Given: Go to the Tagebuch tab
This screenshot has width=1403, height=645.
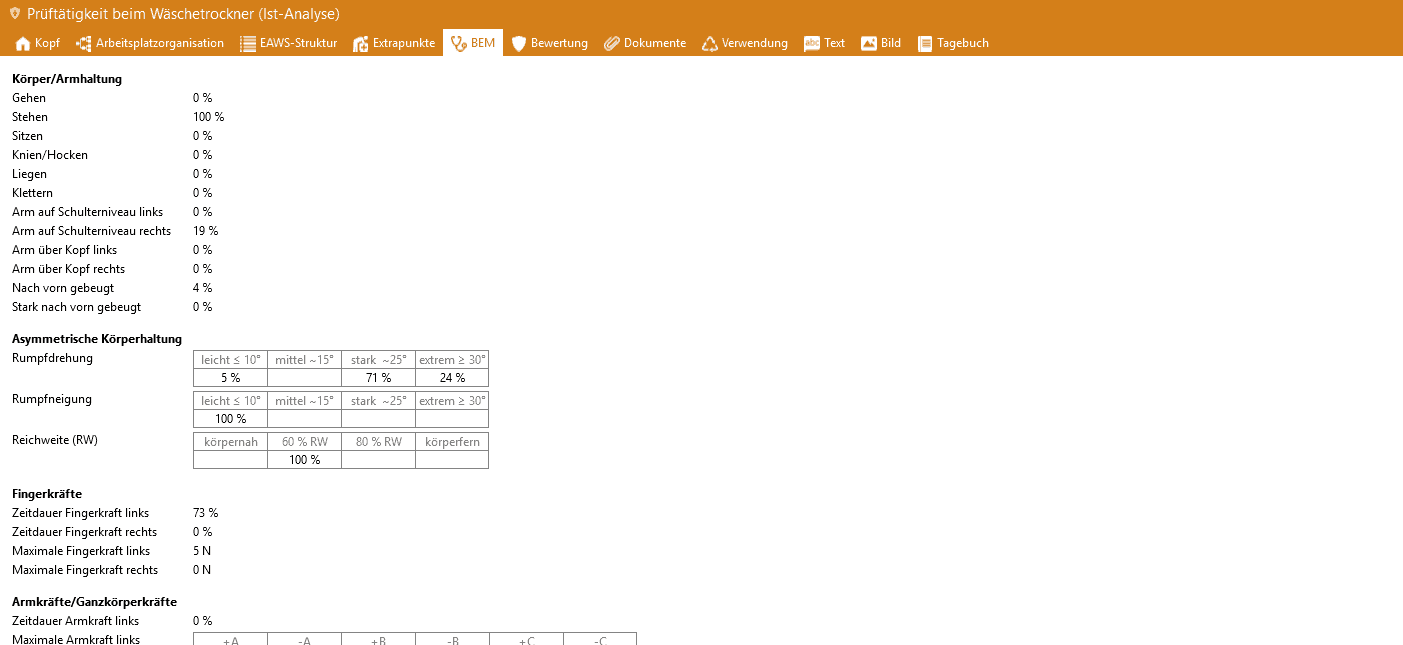Looking at the screenshot, I should click(953, 44).
